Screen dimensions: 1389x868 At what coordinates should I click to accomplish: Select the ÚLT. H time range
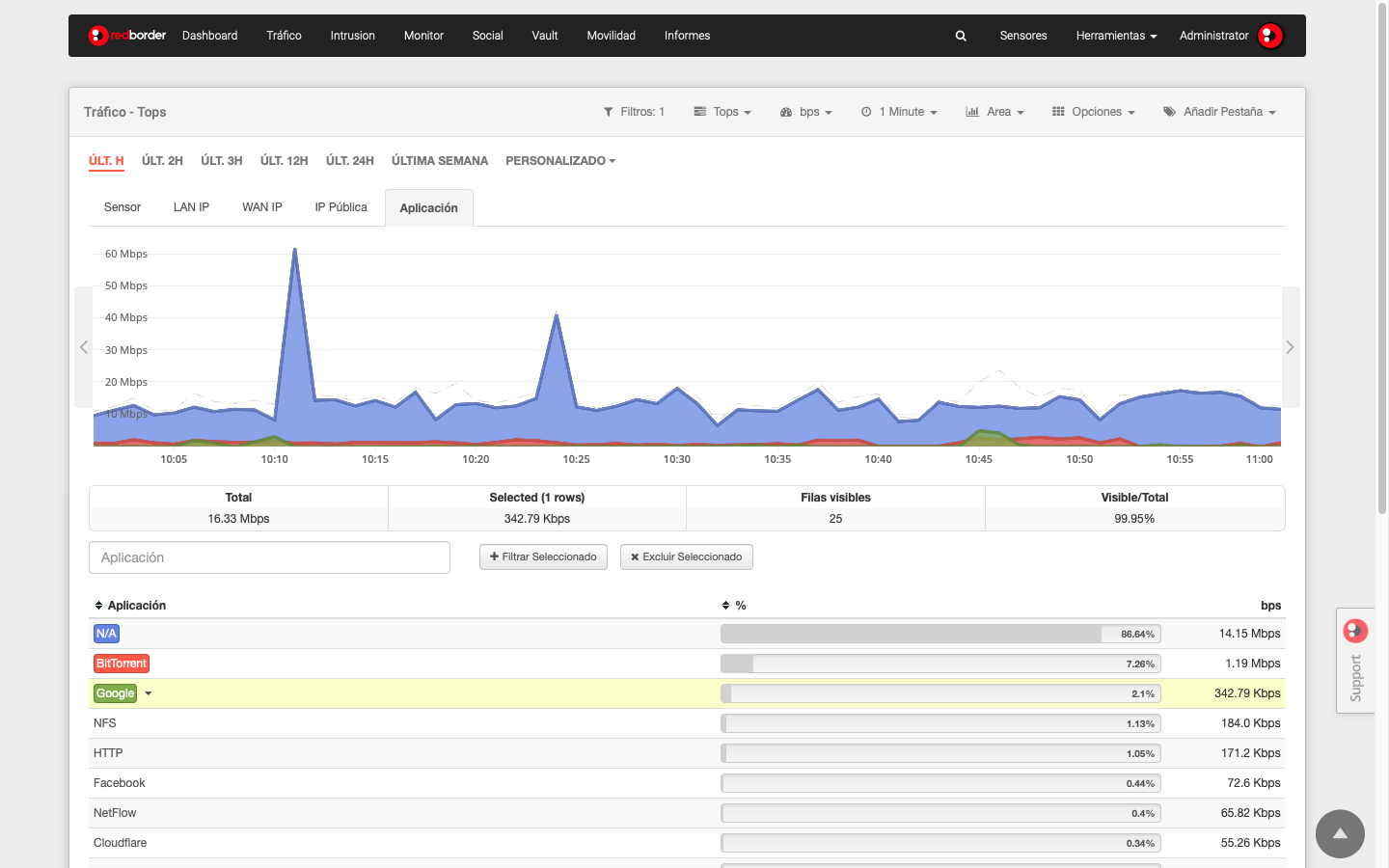106,161
